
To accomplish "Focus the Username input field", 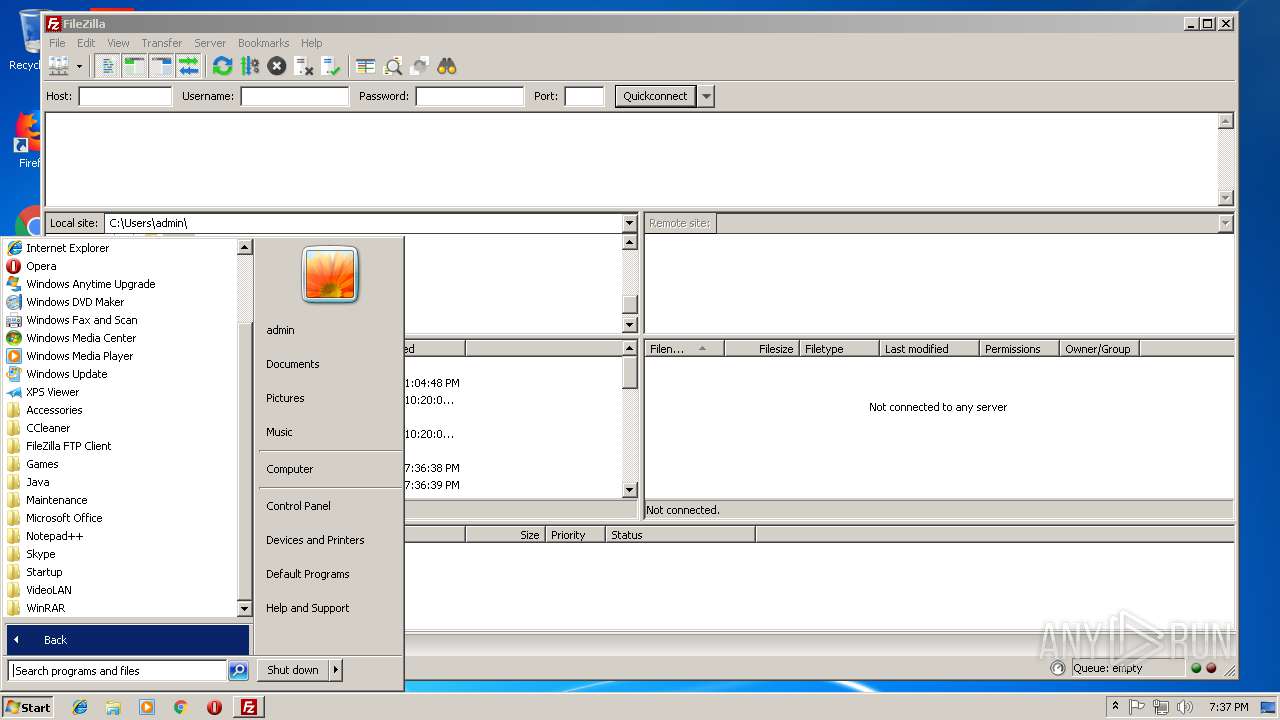I will point(294,96).
